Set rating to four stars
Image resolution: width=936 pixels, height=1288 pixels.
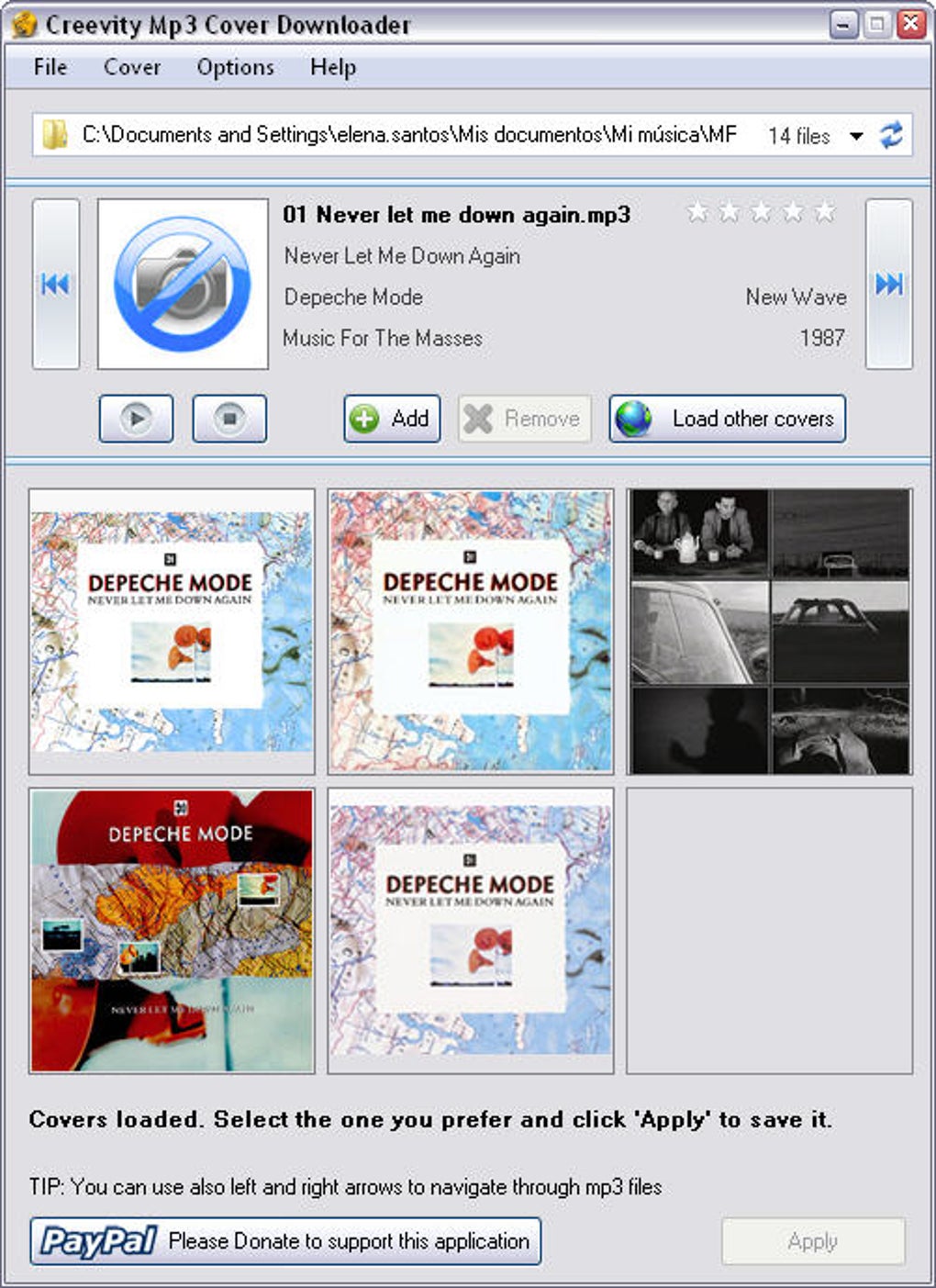tap(793, 212)
